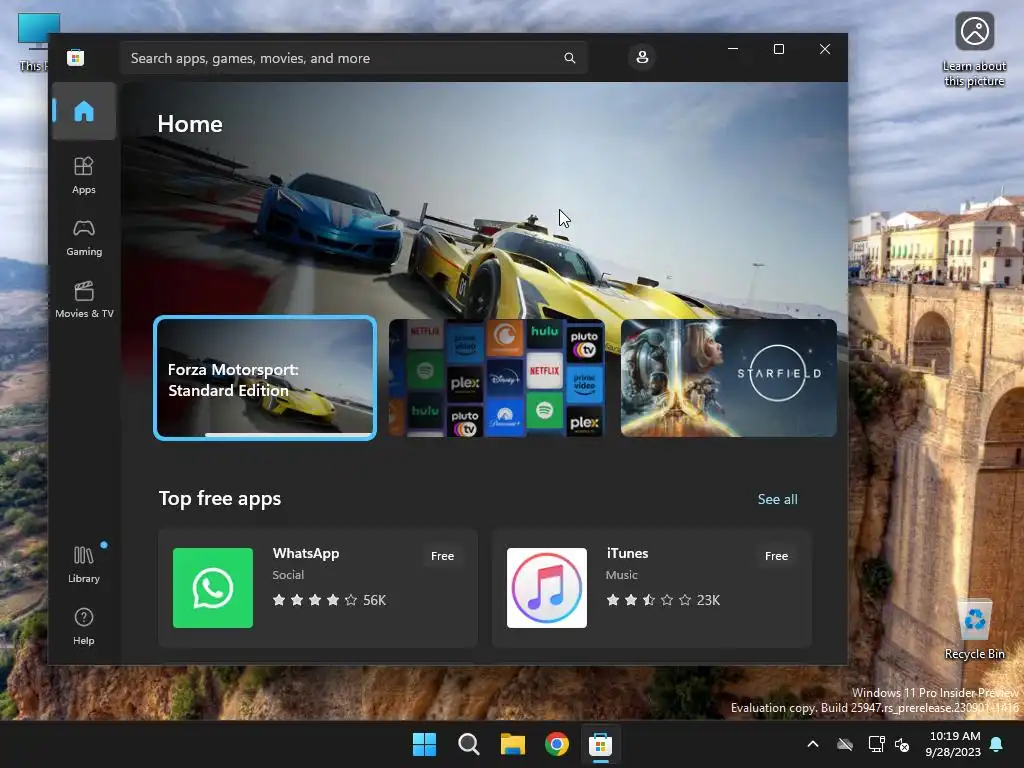Click iTunes Free button
The image size is (1024, 768).
coord(776,556)
